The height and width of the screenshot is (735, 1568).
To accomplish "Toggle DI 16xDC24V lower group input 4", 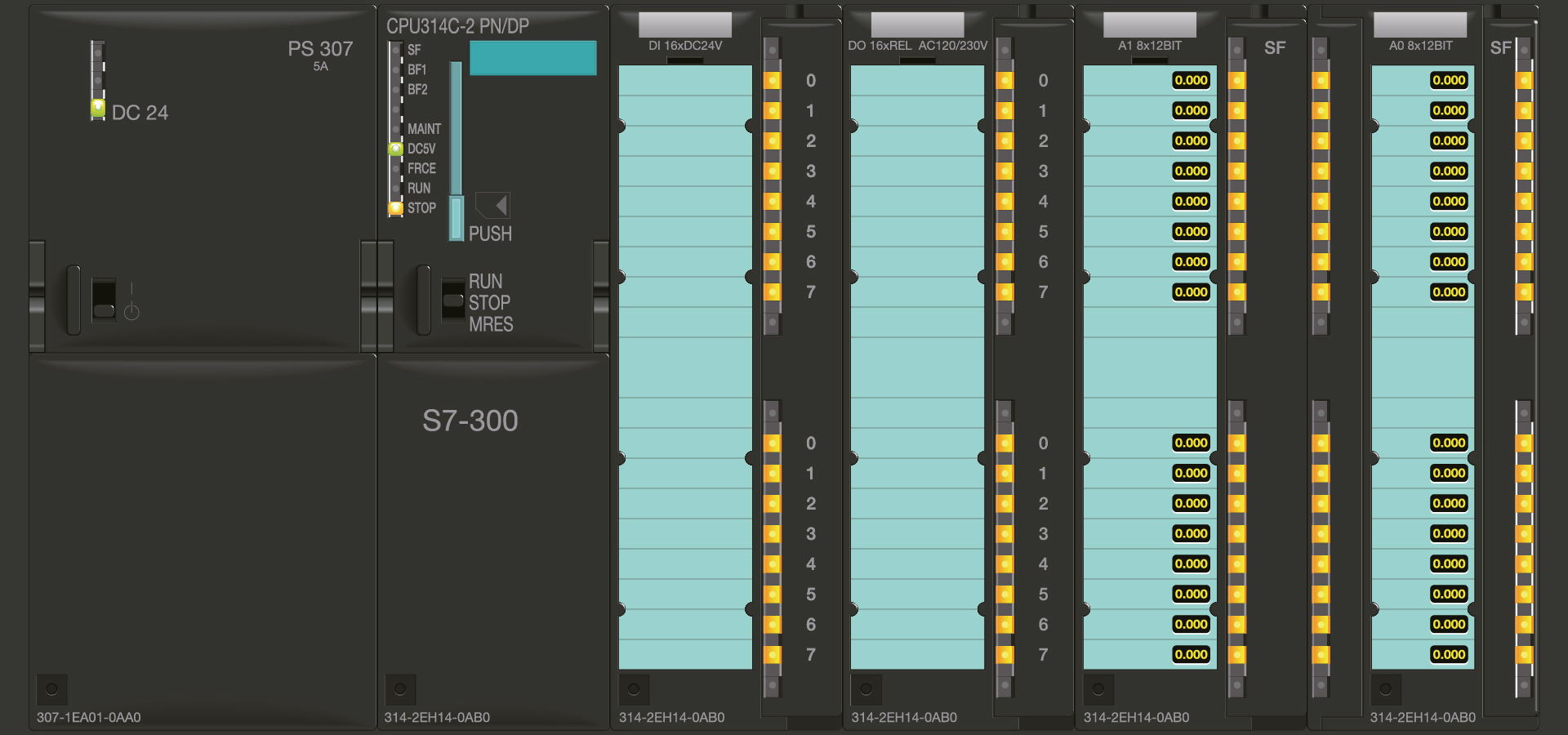I will [773, 563].
